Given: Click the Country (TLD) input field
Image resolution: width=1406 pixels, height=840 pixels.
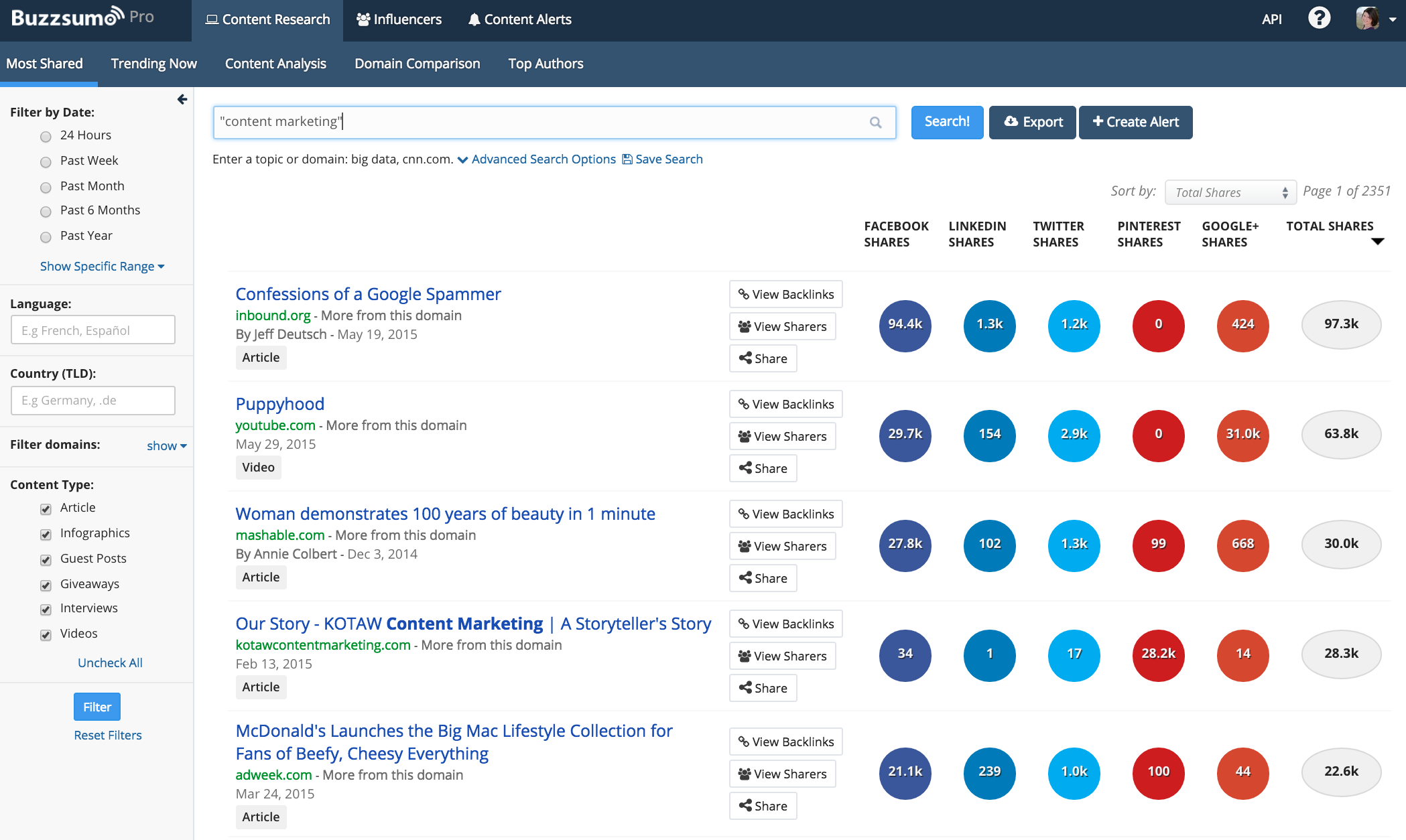Looking at the screenshot, I should point(93,400).
